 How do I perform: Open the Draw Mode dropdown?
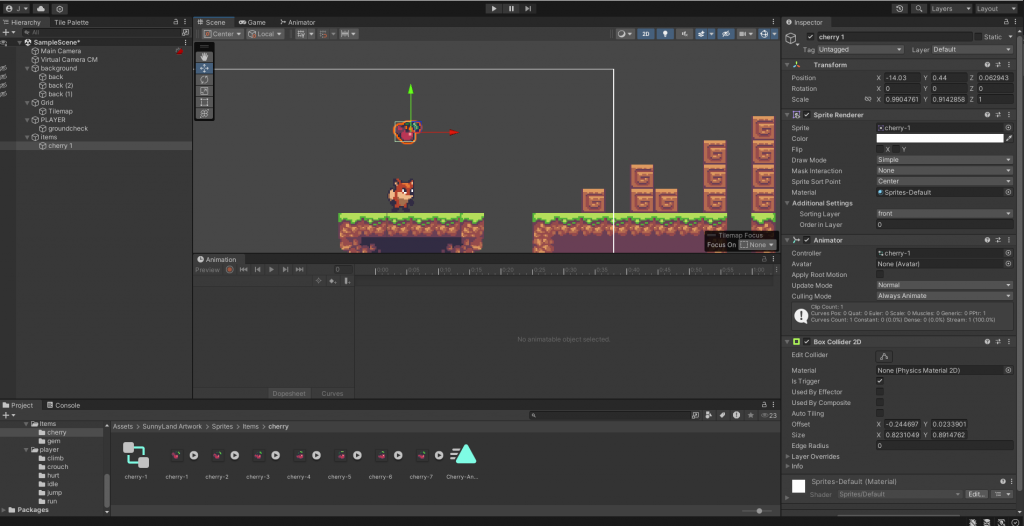944,160
